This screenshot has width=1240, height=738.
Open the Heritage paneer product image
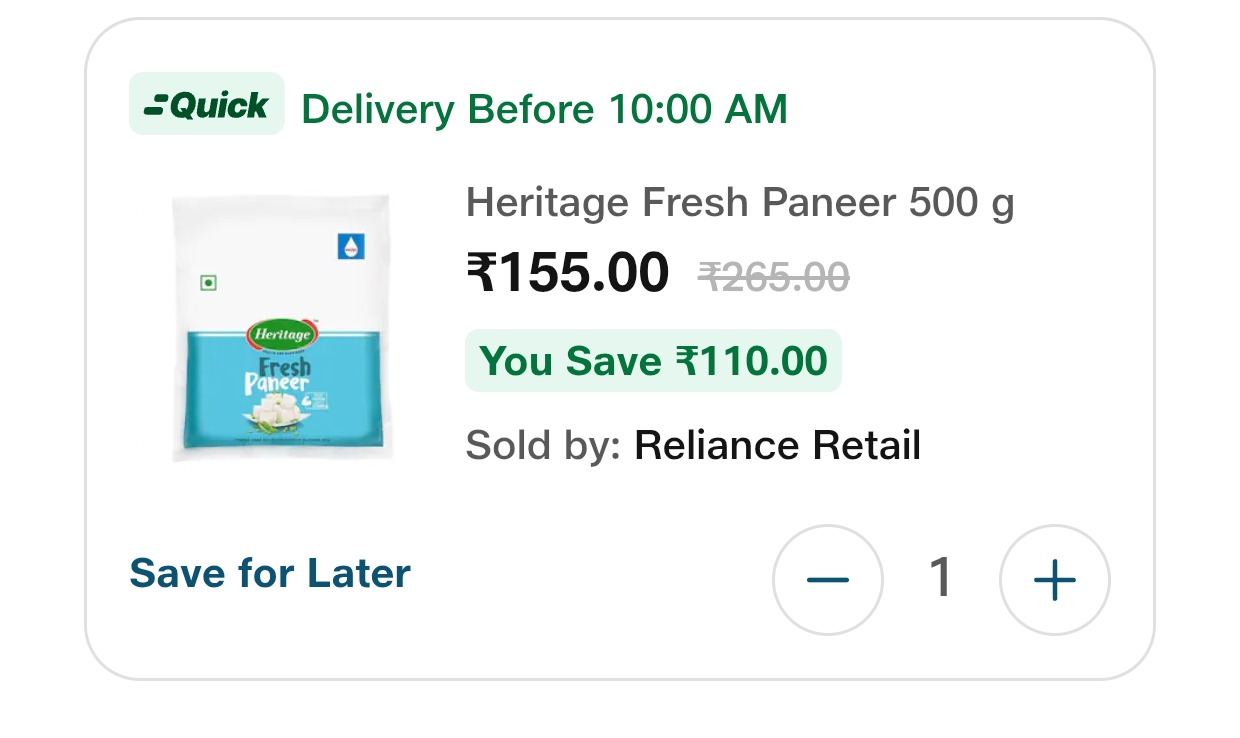click(x=281, y=328)
